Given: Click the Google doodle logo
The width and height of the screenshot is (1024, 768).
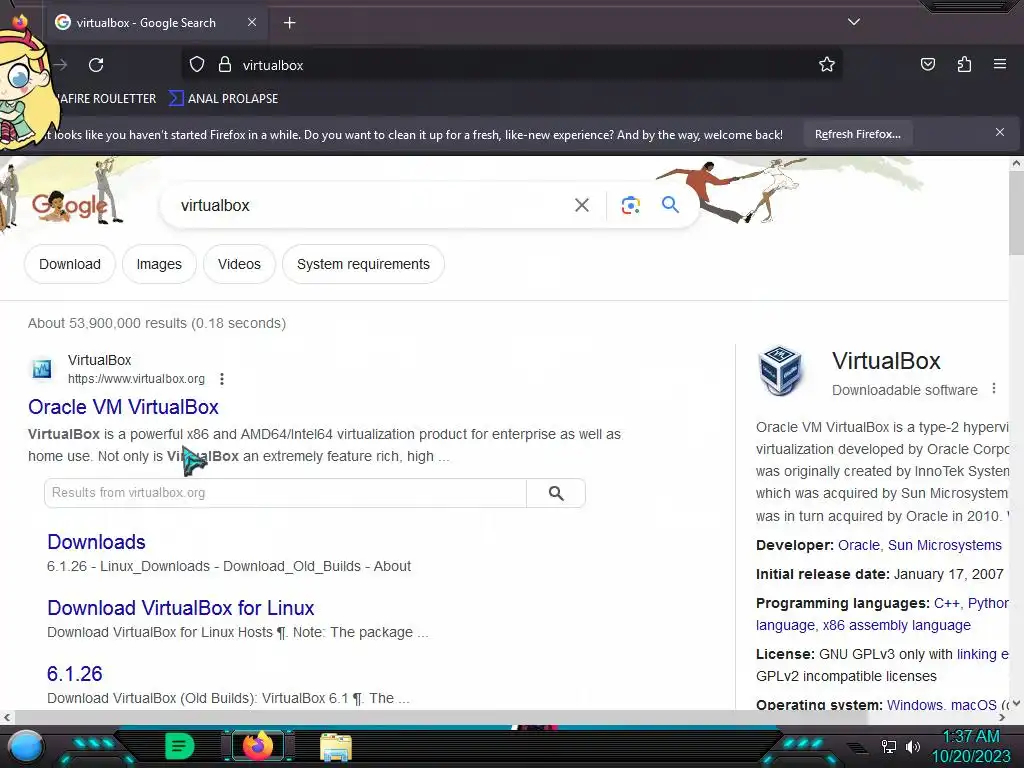Looking at the screenshot, I should tap(69, 205).
